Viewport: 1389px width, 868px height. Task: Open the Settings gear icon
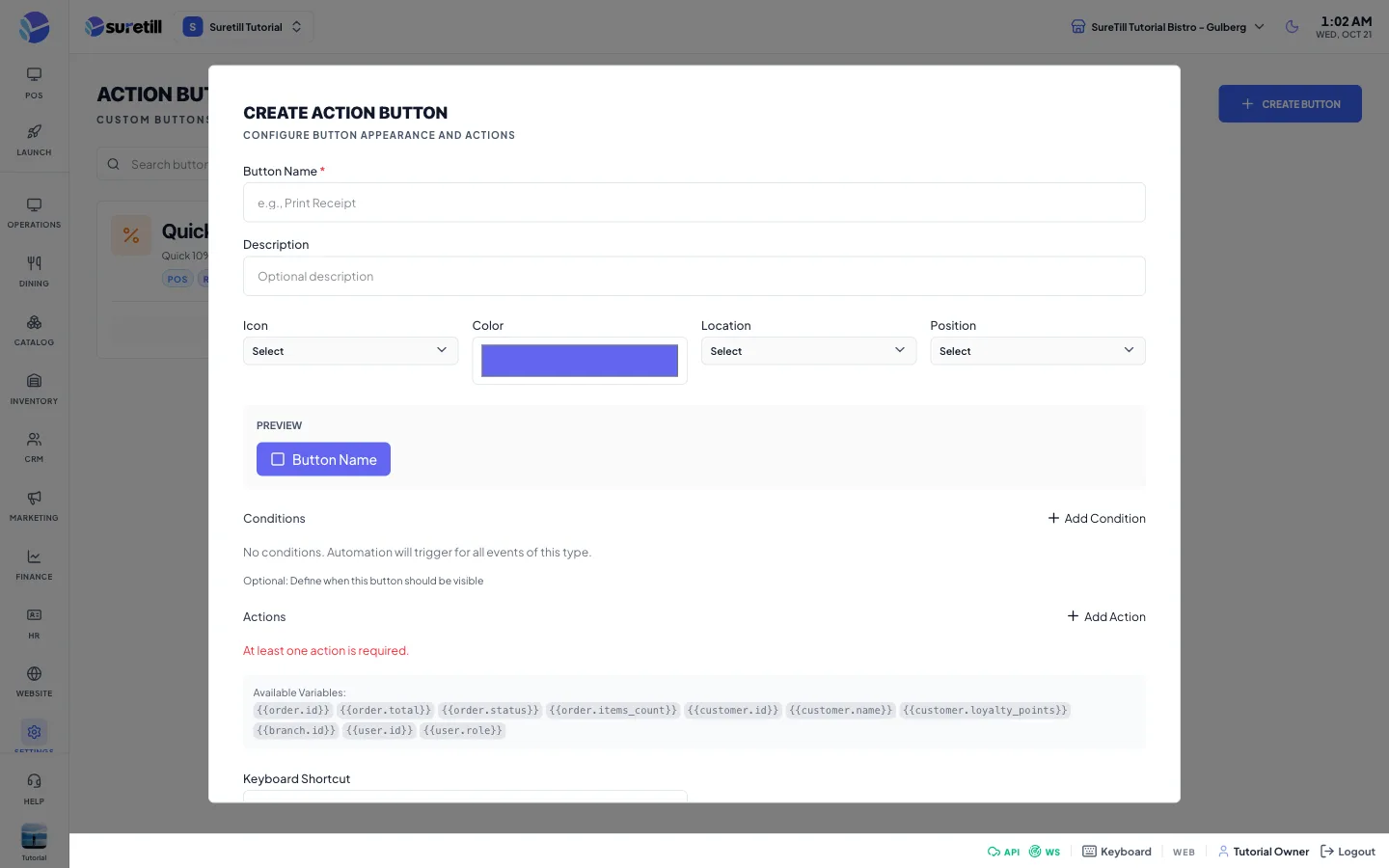click(34, 733)
